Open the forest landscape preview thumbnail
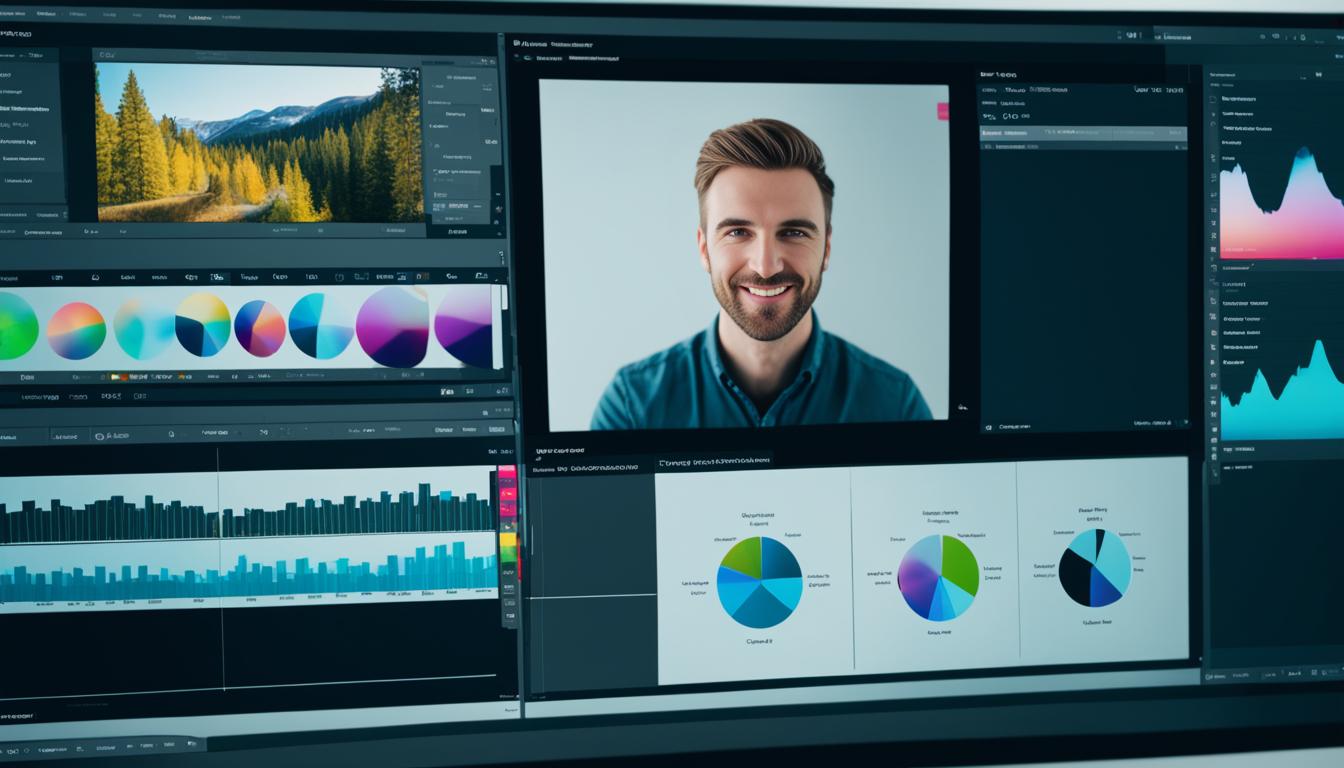 click(258, 142)
